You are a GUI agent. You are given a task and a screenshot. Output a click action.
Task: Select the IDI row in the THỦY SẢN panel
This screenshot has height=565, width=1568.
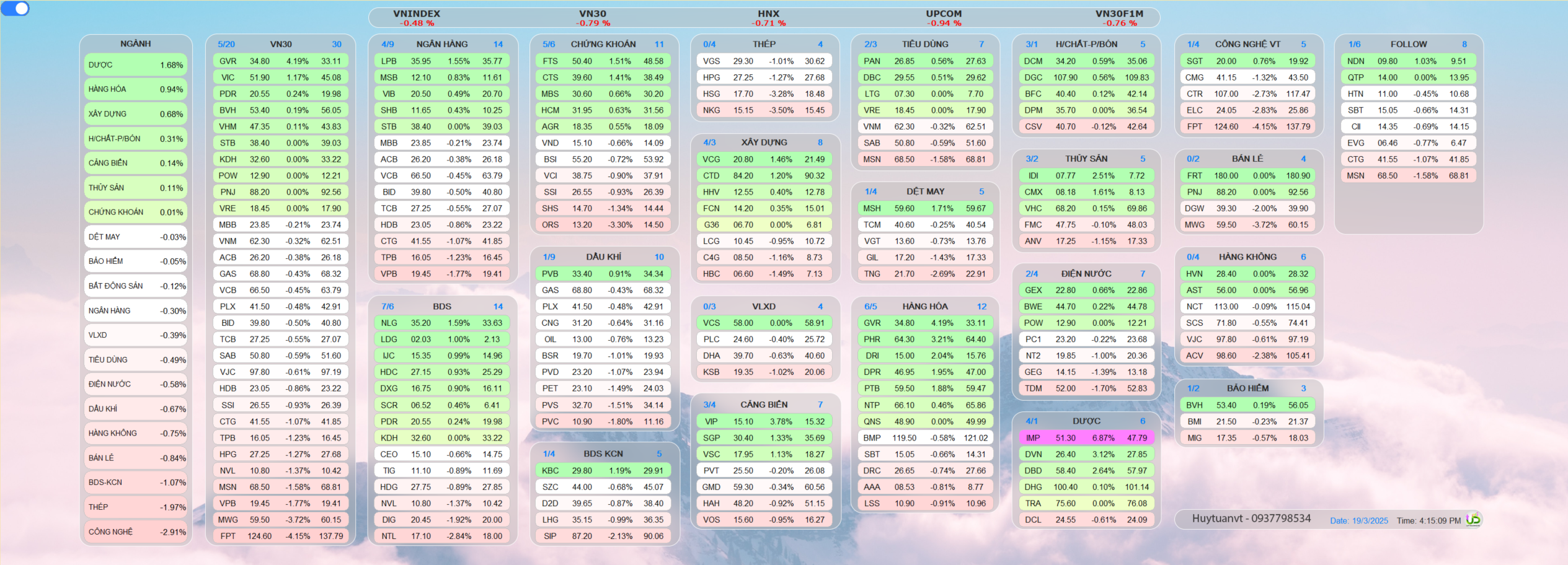point(1086,176)
